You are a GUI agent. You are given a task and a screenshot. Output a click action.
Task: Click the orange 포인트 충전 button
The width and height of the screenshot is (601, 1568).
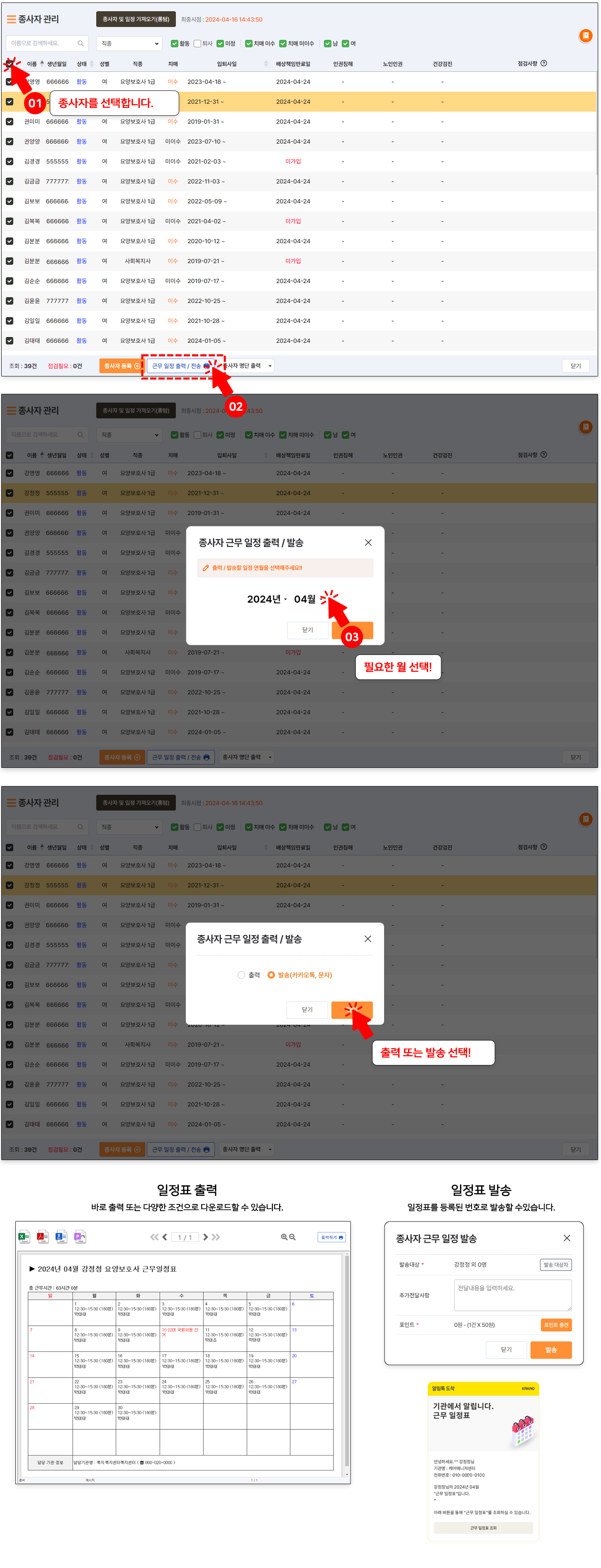pyautogui.click(x=556, y=1324)
